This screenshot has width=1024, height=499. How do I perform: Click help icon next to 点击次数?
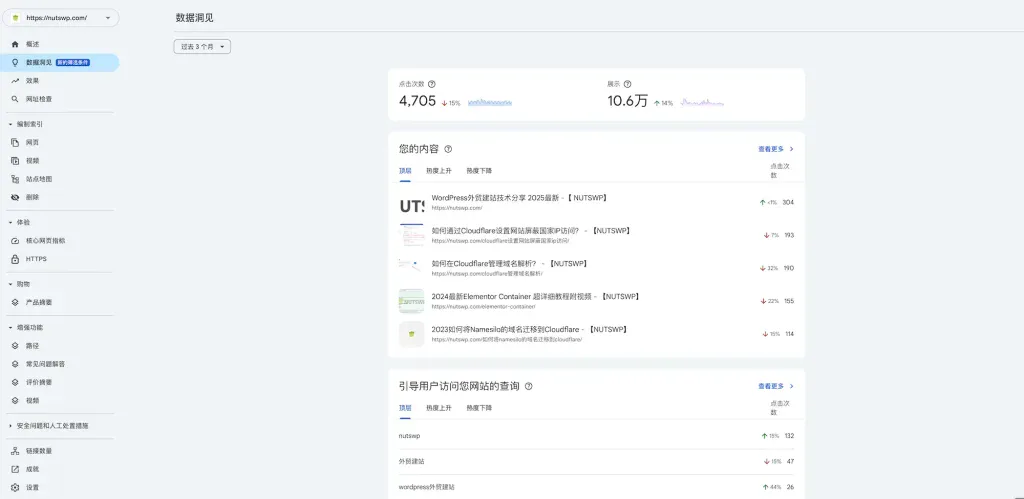click(x=432, y=84)
